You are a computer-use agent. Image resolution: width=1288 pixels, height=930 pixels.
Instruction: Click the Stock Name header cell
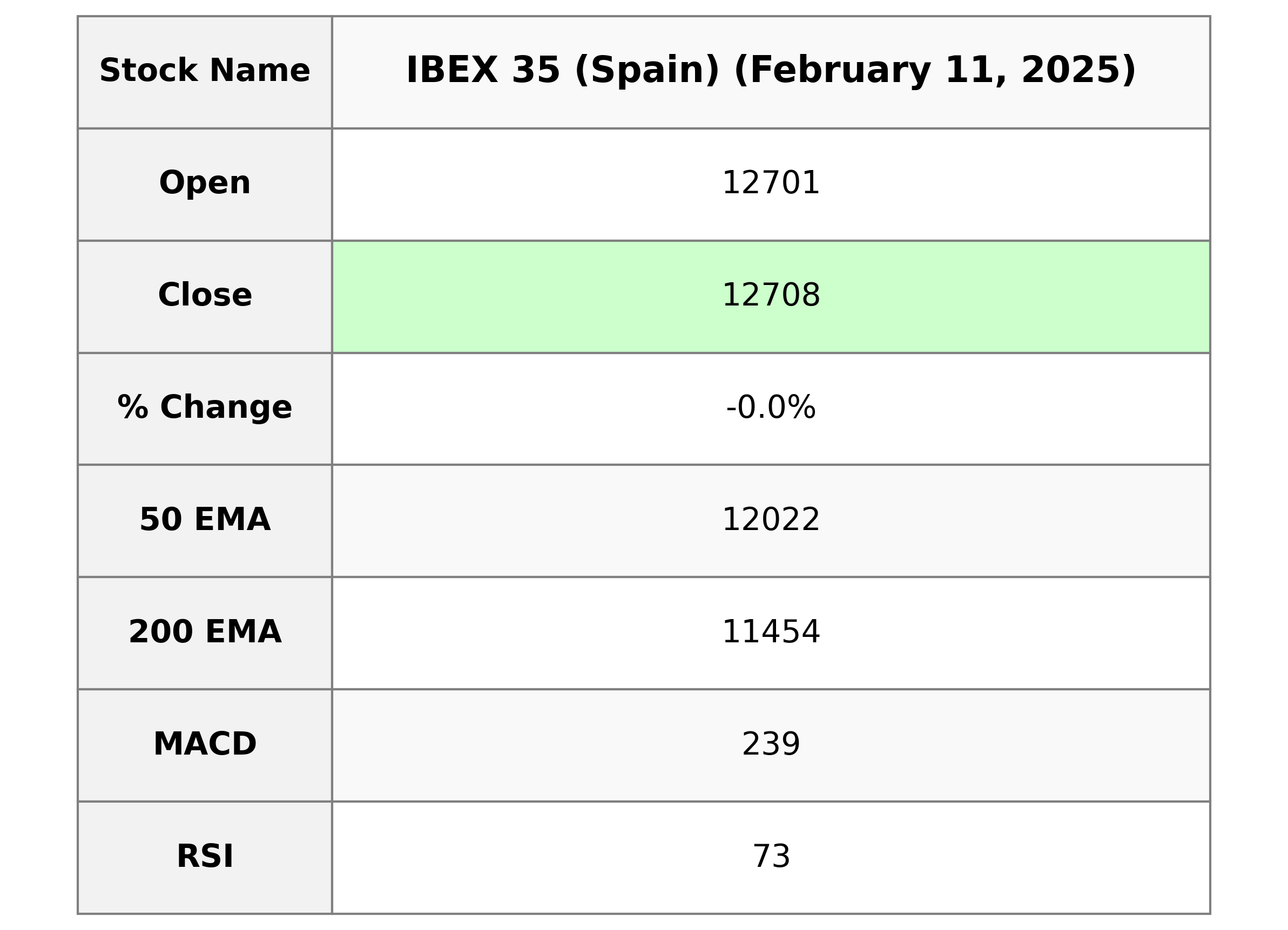point(205,72)
